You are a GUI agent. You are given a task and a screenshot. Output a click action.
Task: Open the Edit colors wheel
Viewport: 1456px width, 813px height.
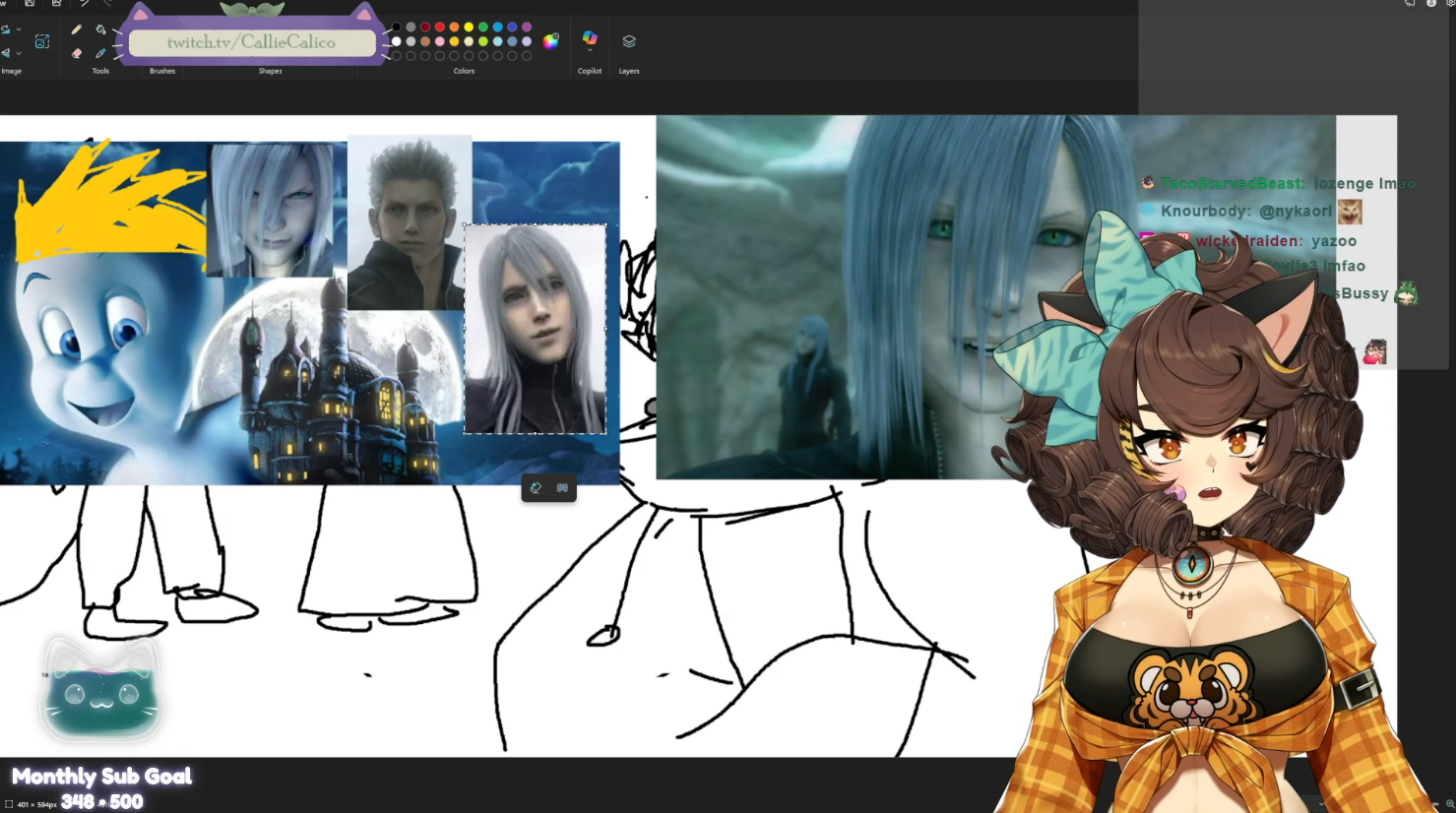(551, 41)
